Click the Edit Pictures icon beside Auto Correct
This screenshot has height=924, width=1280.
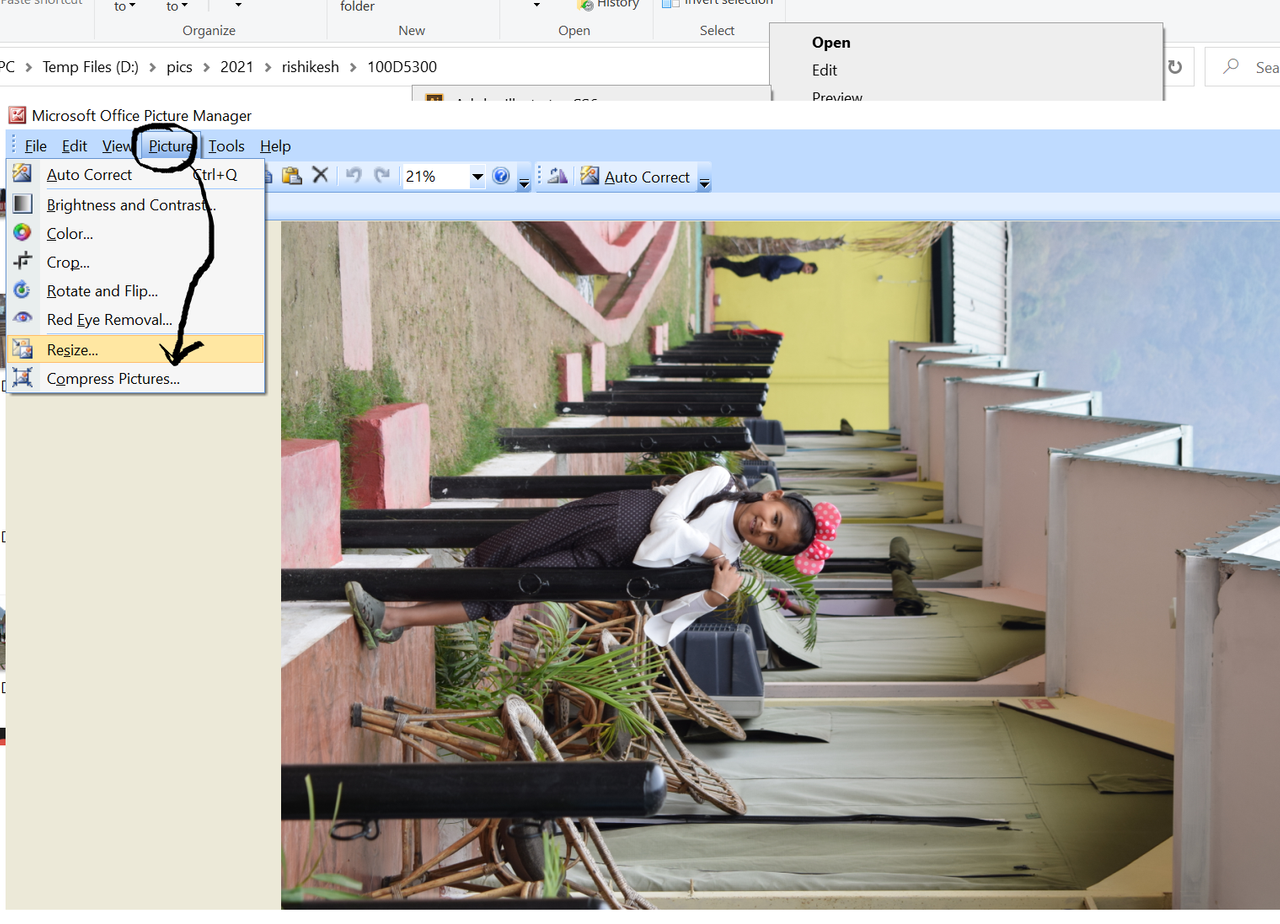click(x=558, y=176)
